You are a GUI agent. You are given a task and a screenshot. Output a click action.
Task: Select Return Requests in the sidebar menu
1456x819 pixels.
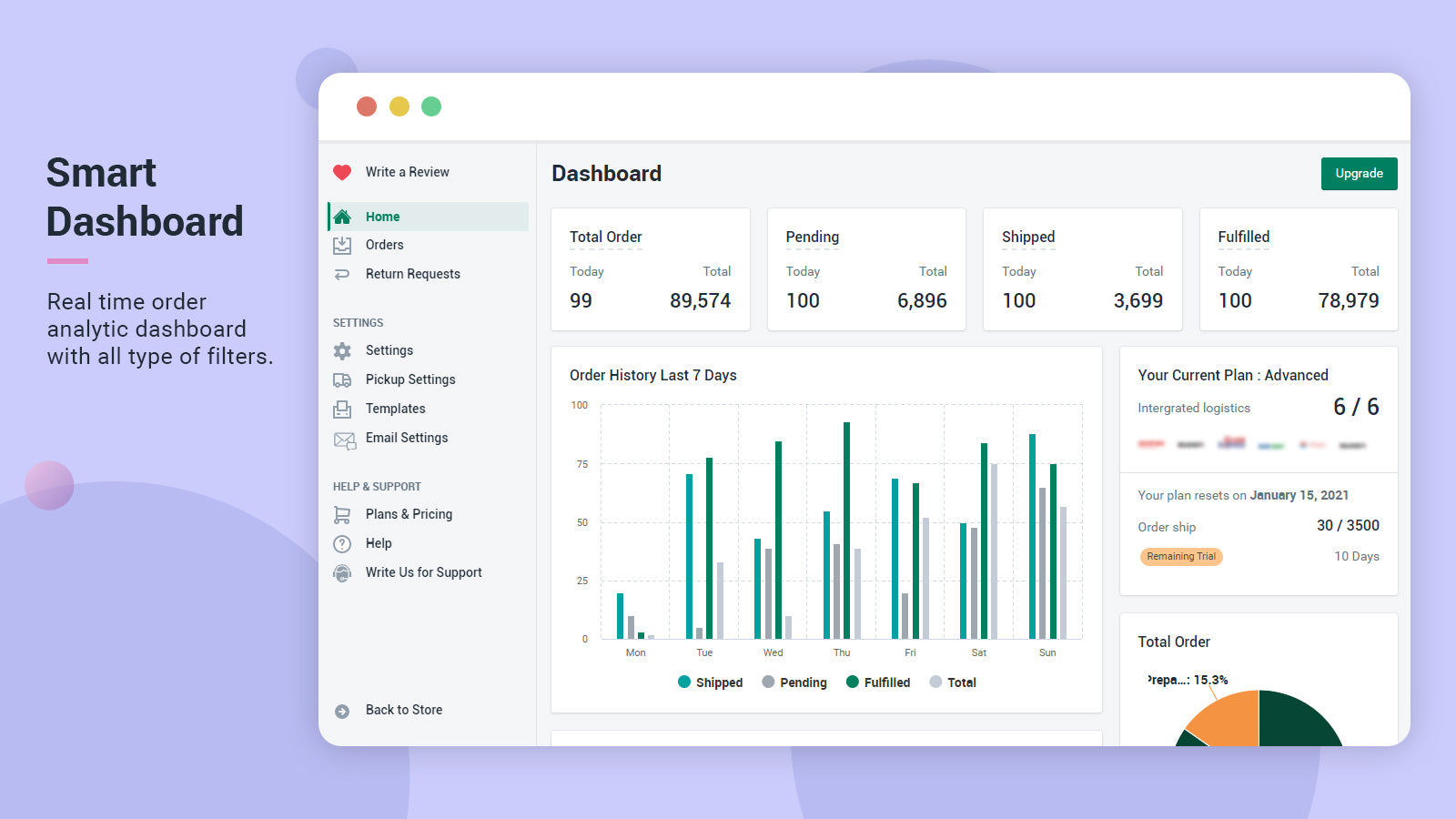[x=412, y=274]
